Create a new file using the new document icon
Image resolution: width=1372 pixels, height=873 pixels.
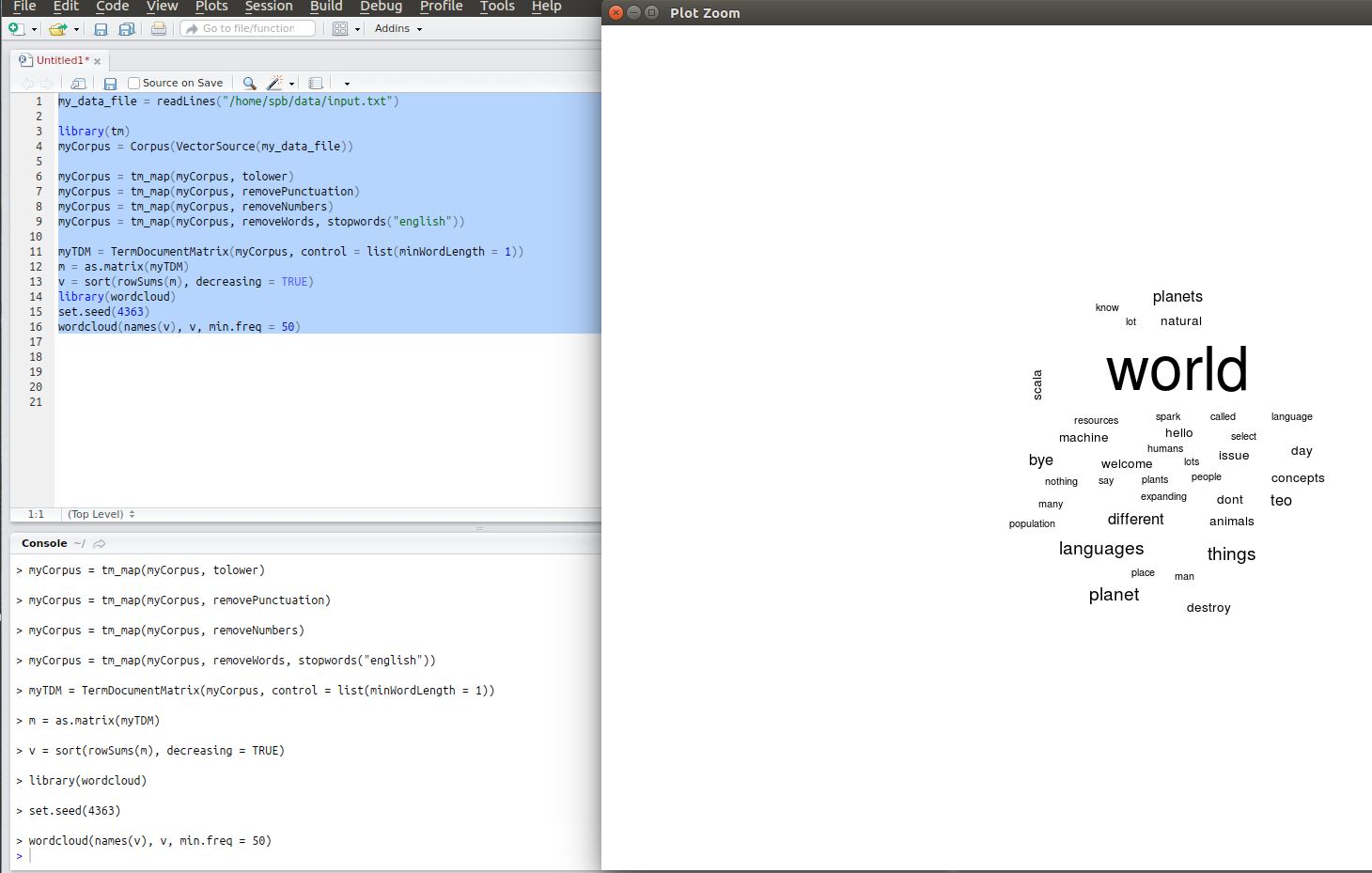click(15, 29)
